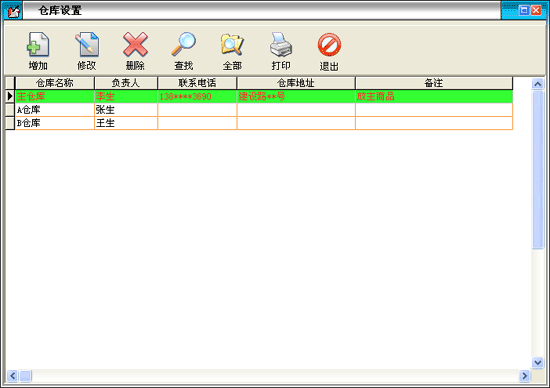Click the row selector beside B仓库
550x388 pixels.
pyautogui.click(x=10, y=123)
